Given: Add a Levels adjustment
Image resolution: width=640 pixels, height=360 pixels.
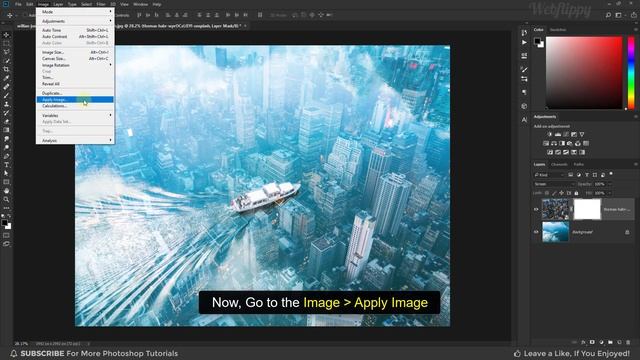Looking at the screenshot, I should (x=558, y=134).
